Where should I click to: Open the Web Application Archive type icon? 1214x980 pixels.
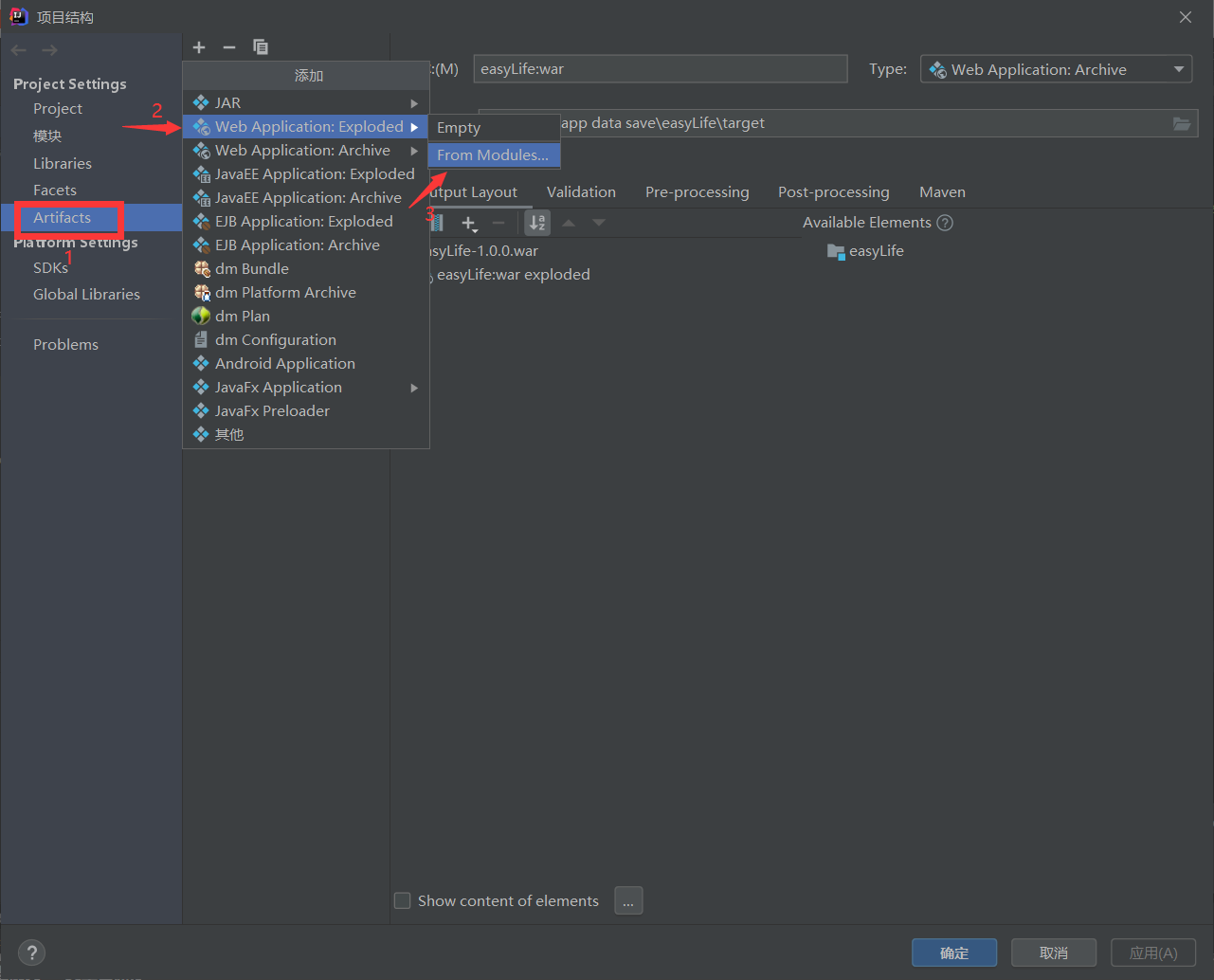200,150
